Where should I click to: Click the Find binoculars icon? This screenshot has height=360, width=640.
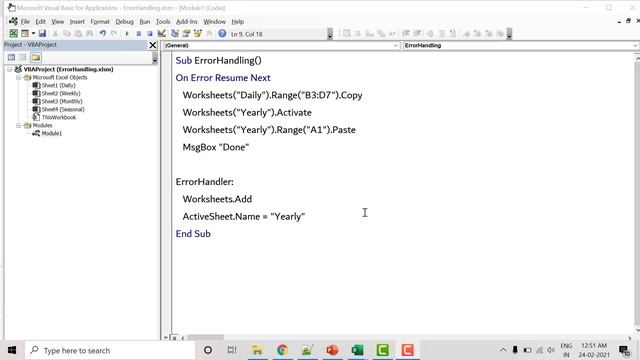pyautogui.click(x=89, y=33)
